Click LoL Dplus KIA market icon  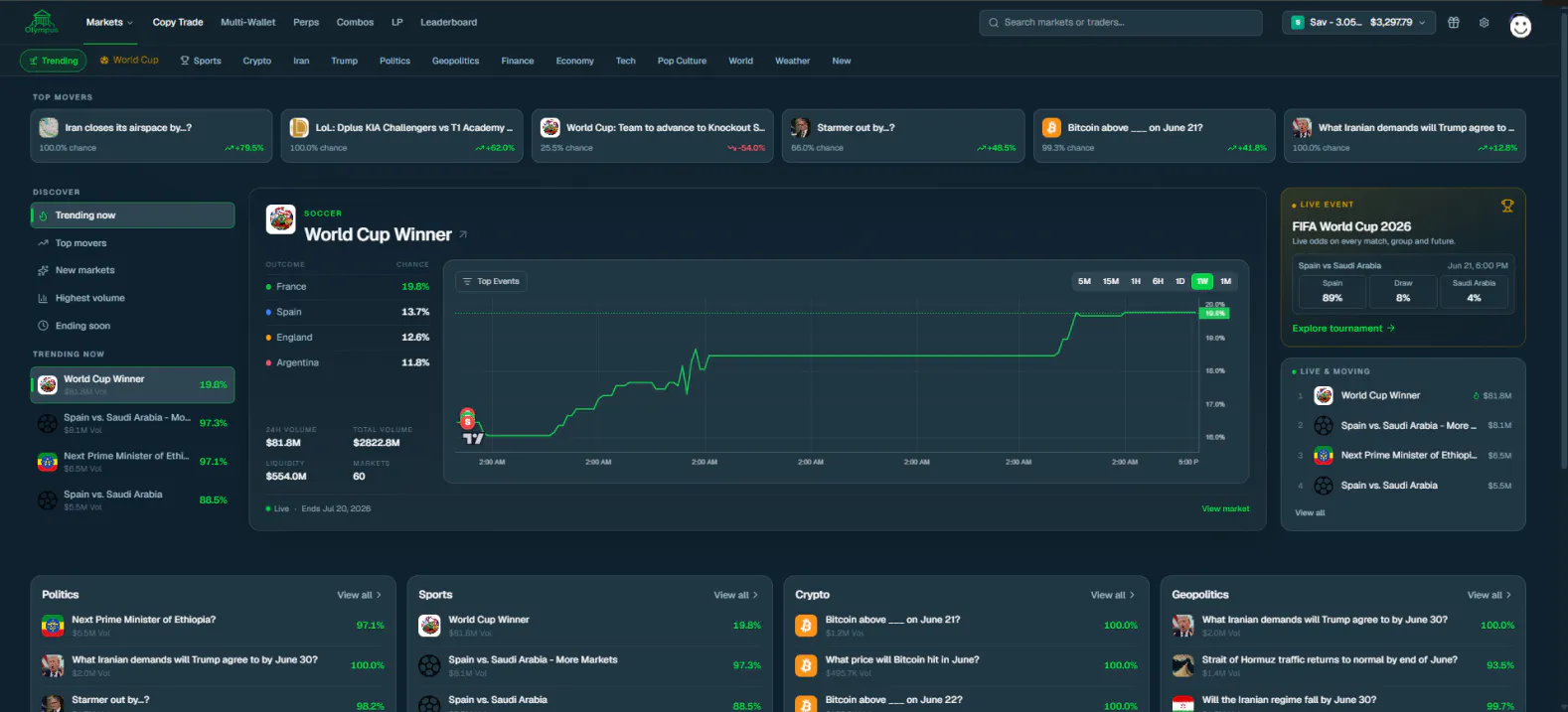click(299, 128)
